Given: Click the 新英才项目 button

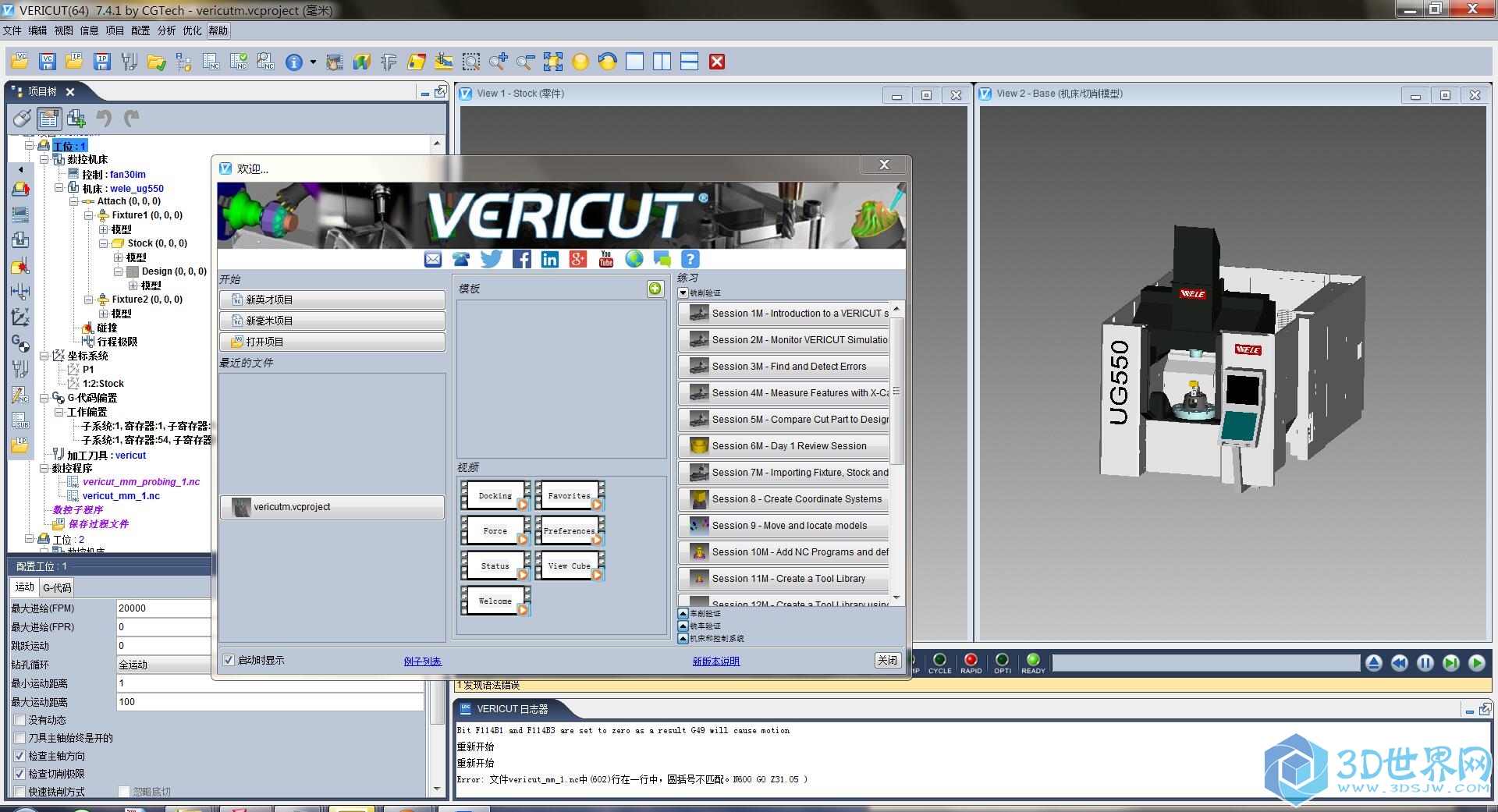Looking at the screenshot, I should tap(332, 300).
